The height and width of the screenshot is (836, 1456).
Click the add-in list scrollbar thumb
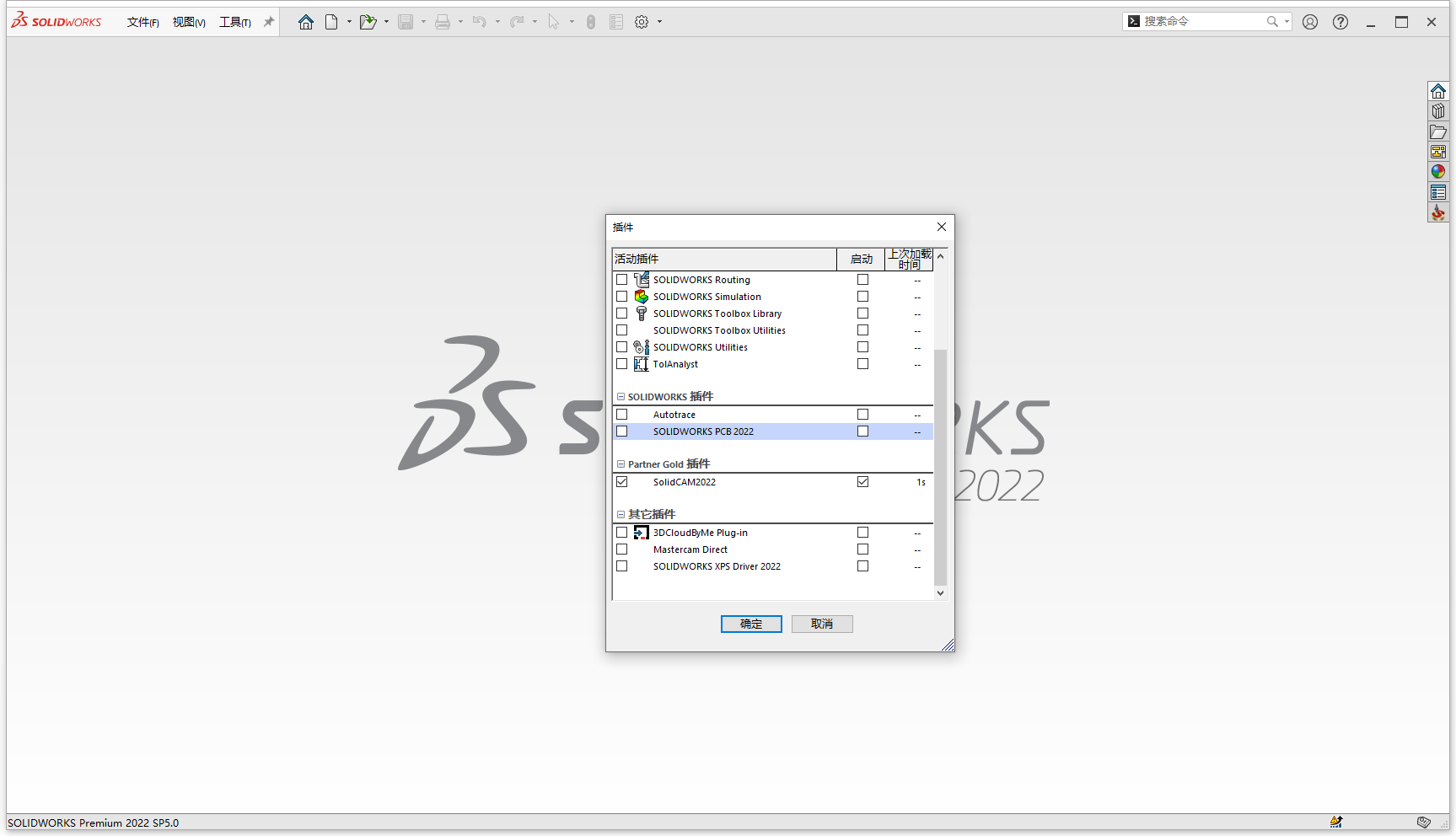940,467
